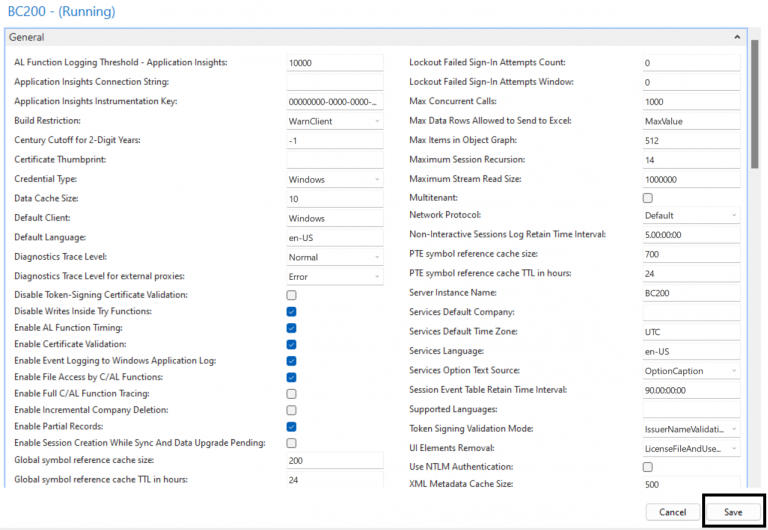
Task: Click Server Instance Name field
Action: tap(691, 294)
